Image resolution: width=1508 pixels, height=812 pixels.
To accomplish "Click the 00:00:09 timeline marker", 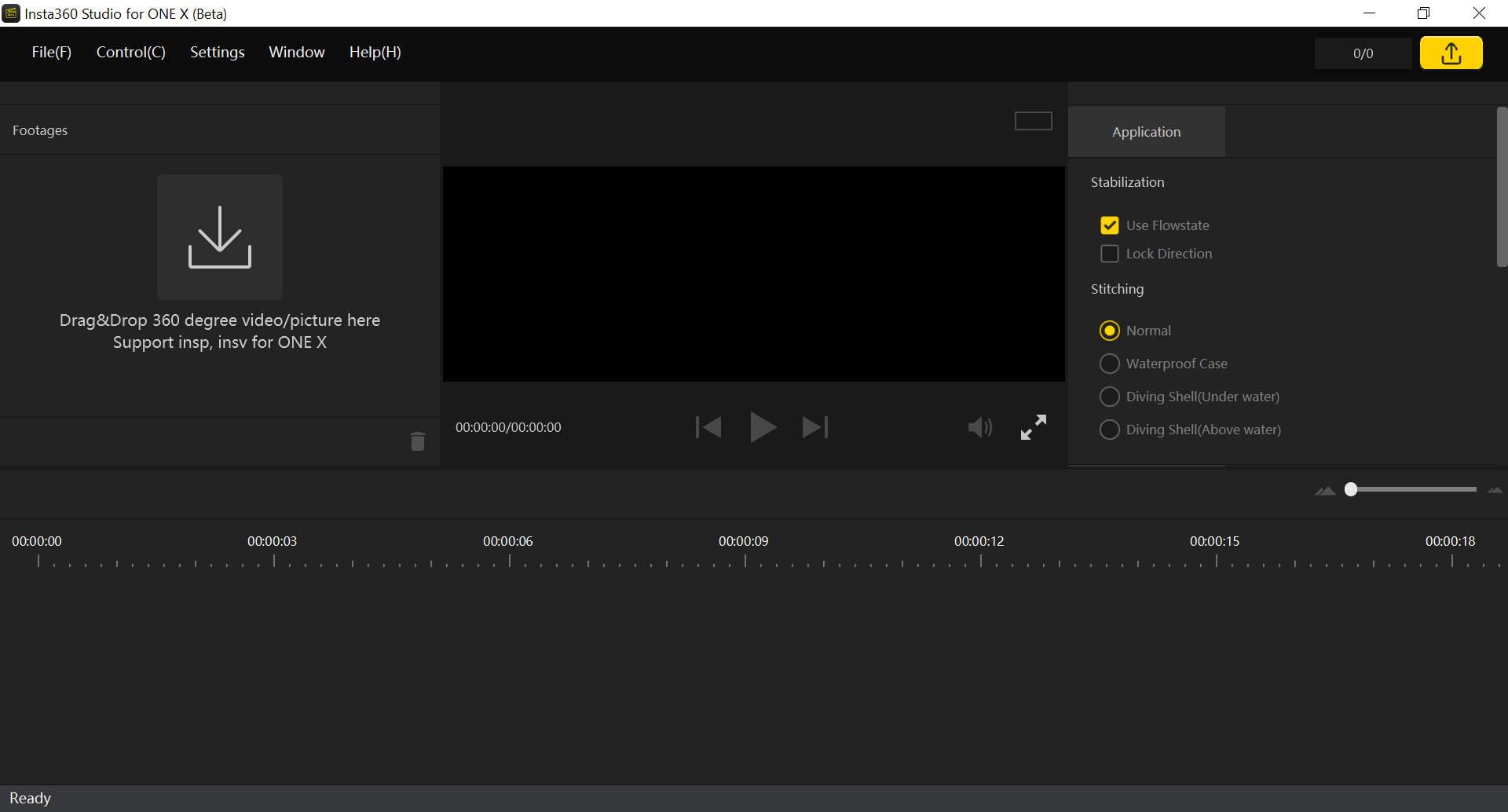I will click(x=743, y=541).
